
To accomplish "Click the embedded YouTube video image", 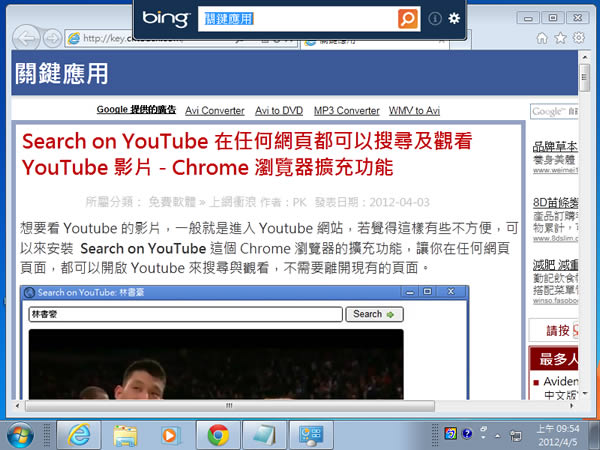I will click(x=216, y=364).
